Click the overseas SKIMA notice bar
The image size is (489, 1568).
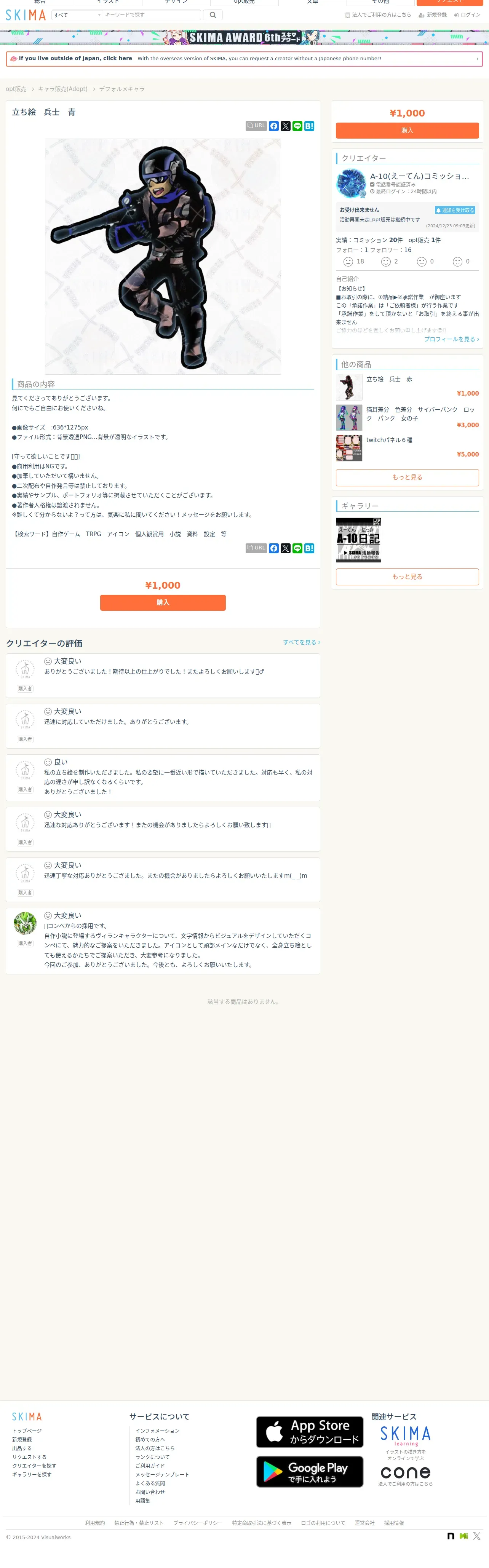244,58
